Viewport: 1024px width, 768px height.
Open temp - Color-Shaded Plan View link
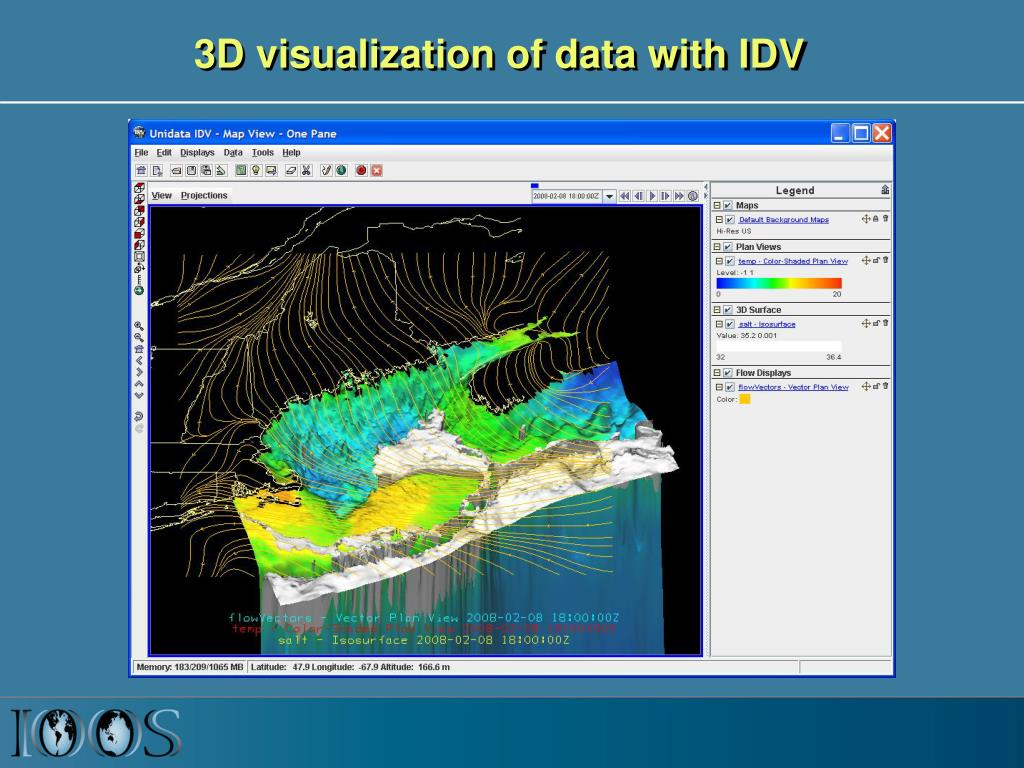click(x=793, y=261)
